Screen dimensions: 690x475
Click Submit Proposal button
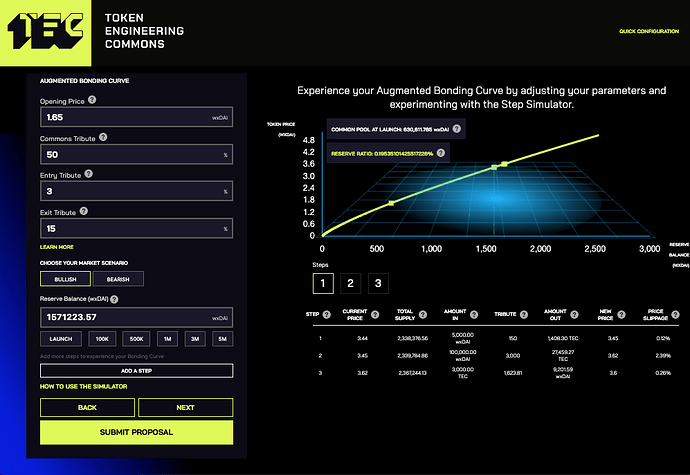(x=136, y=432)
